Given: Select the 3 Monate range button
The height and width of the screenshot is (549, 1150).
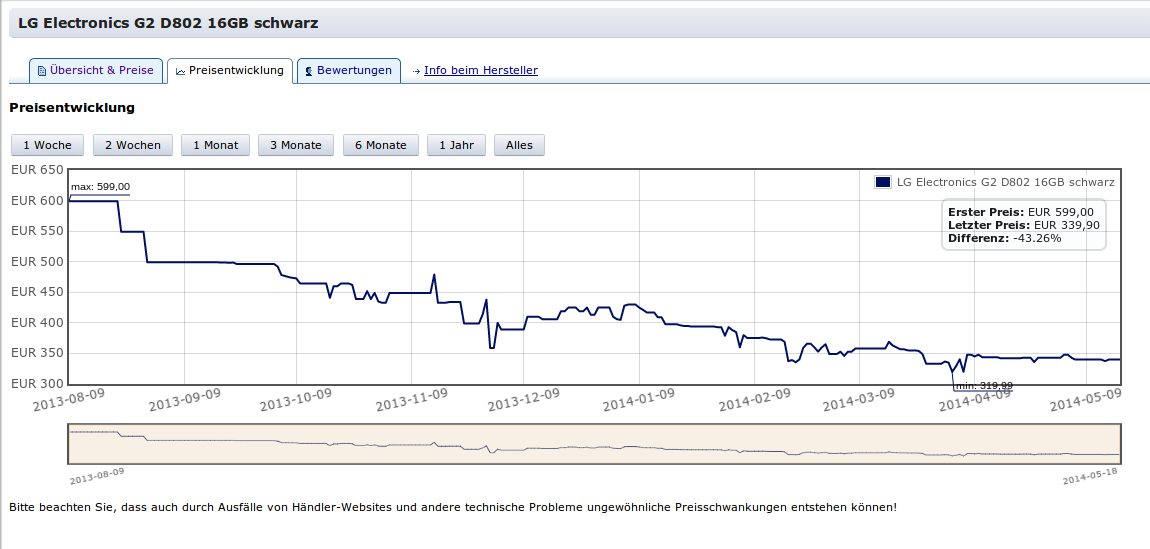Looking at the screenshot, I should (x=296, y=145).
